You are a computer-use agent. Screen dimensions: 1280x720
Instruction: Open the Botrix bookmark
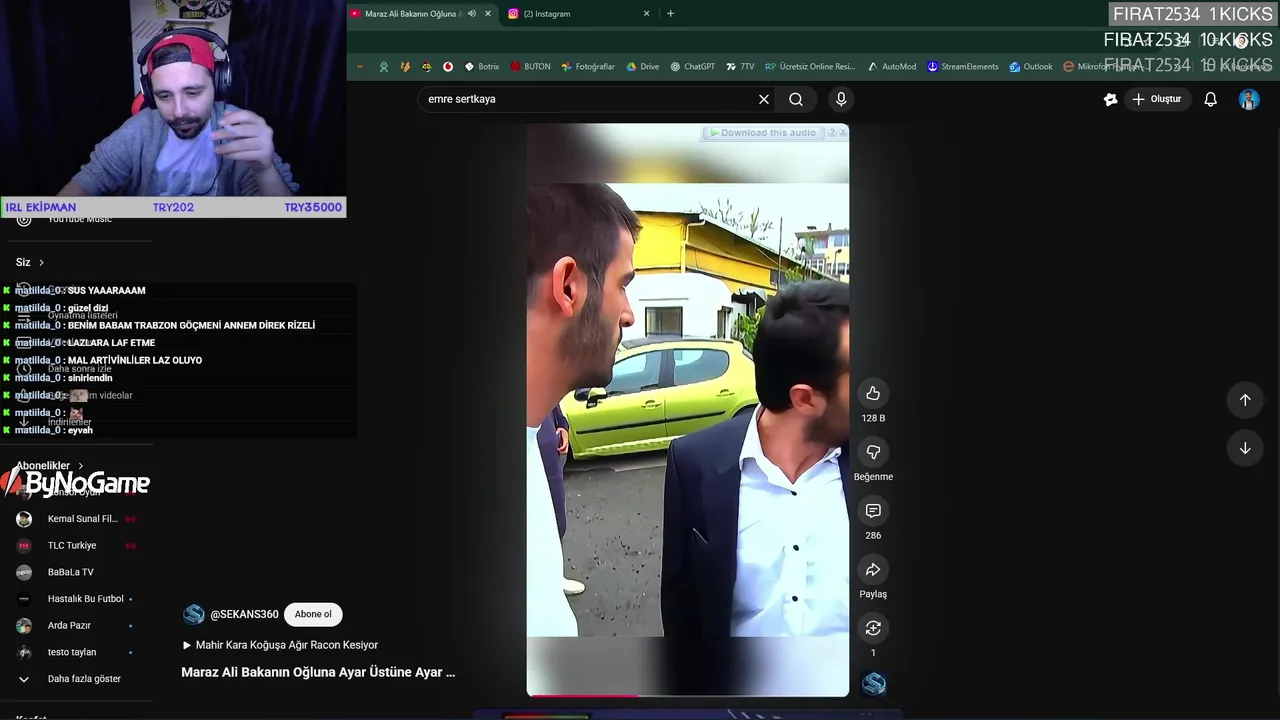pyautogui.click(x=481, y=67)
